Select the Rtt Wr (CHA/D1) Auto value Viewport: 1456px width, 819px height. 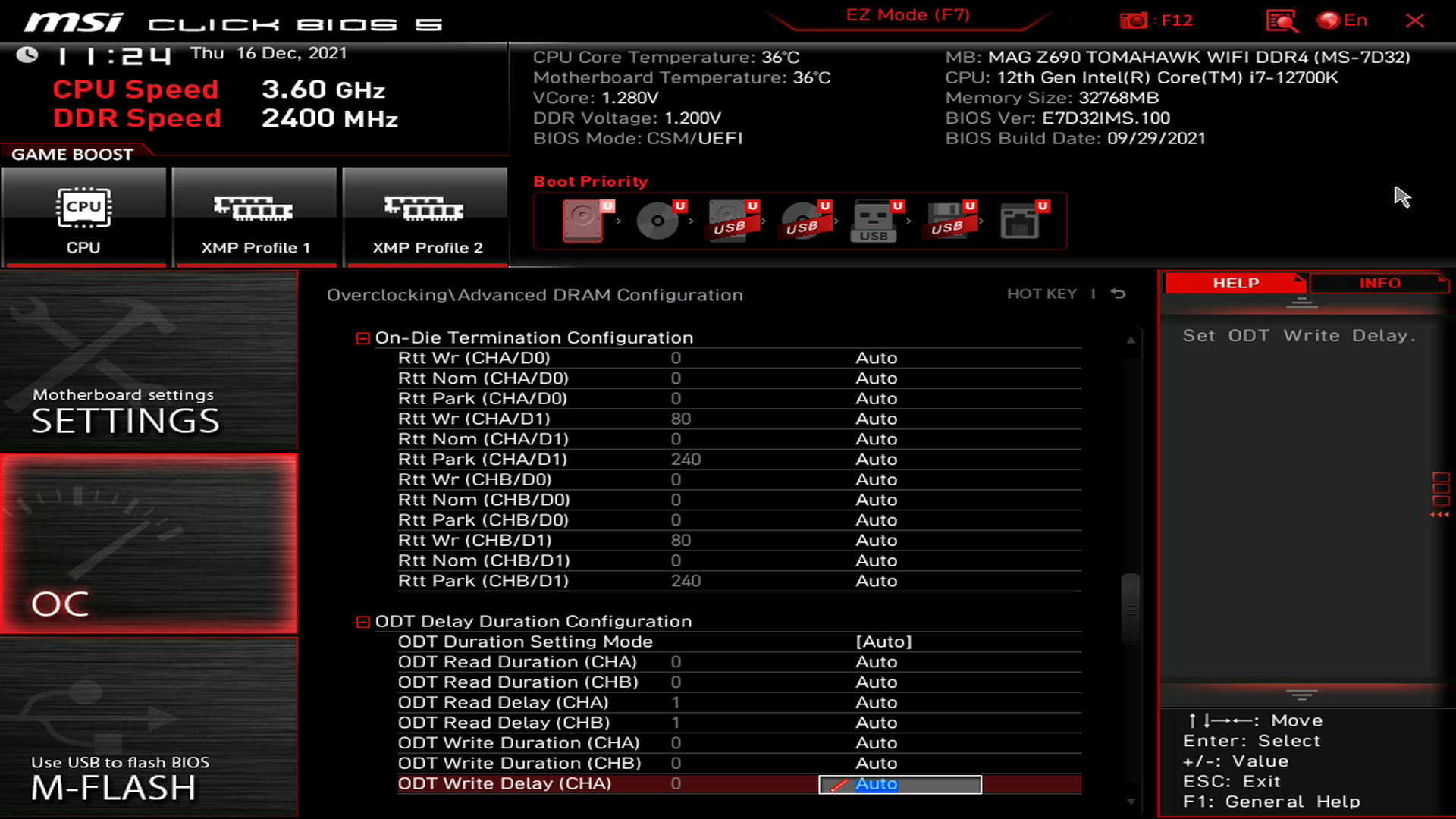[876, 419]
